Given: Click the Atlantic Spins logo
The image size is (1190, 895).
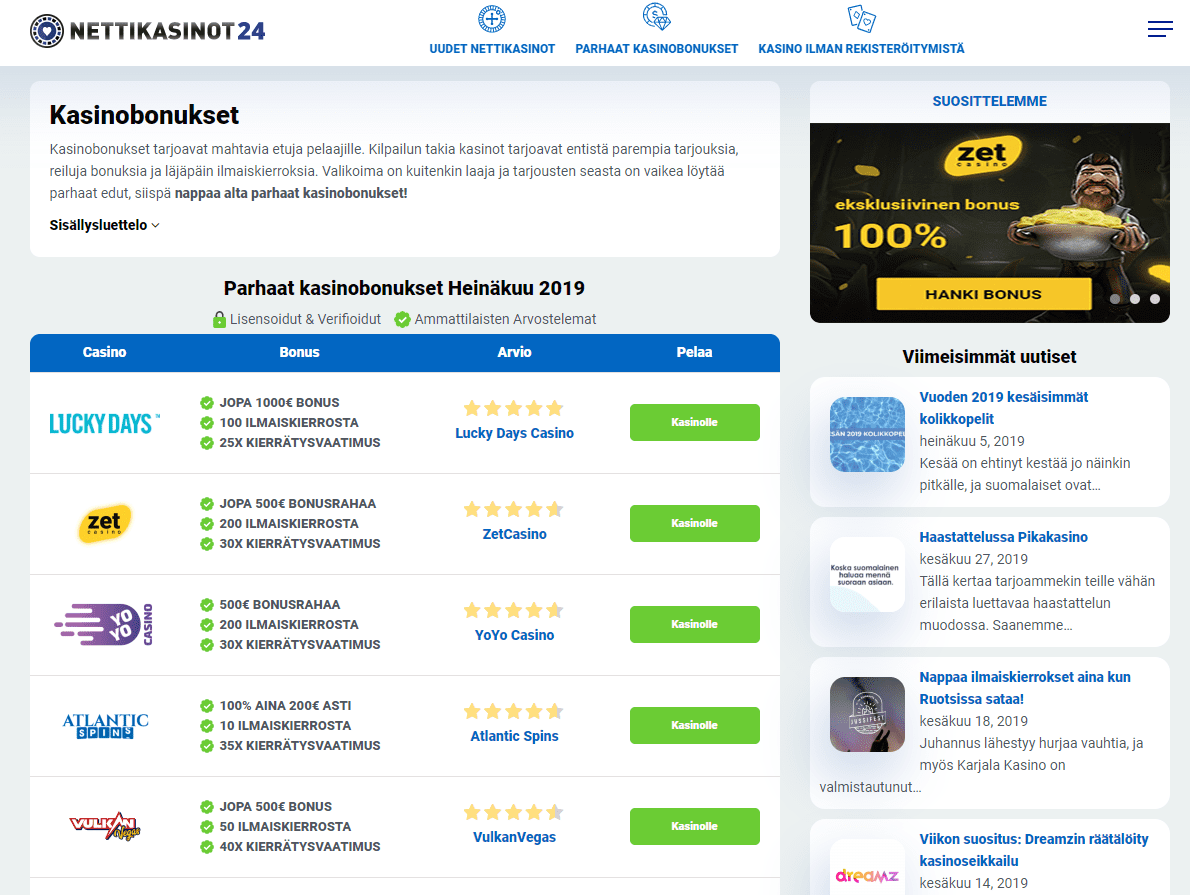Looking at the screenshot, I should [105, 726].
